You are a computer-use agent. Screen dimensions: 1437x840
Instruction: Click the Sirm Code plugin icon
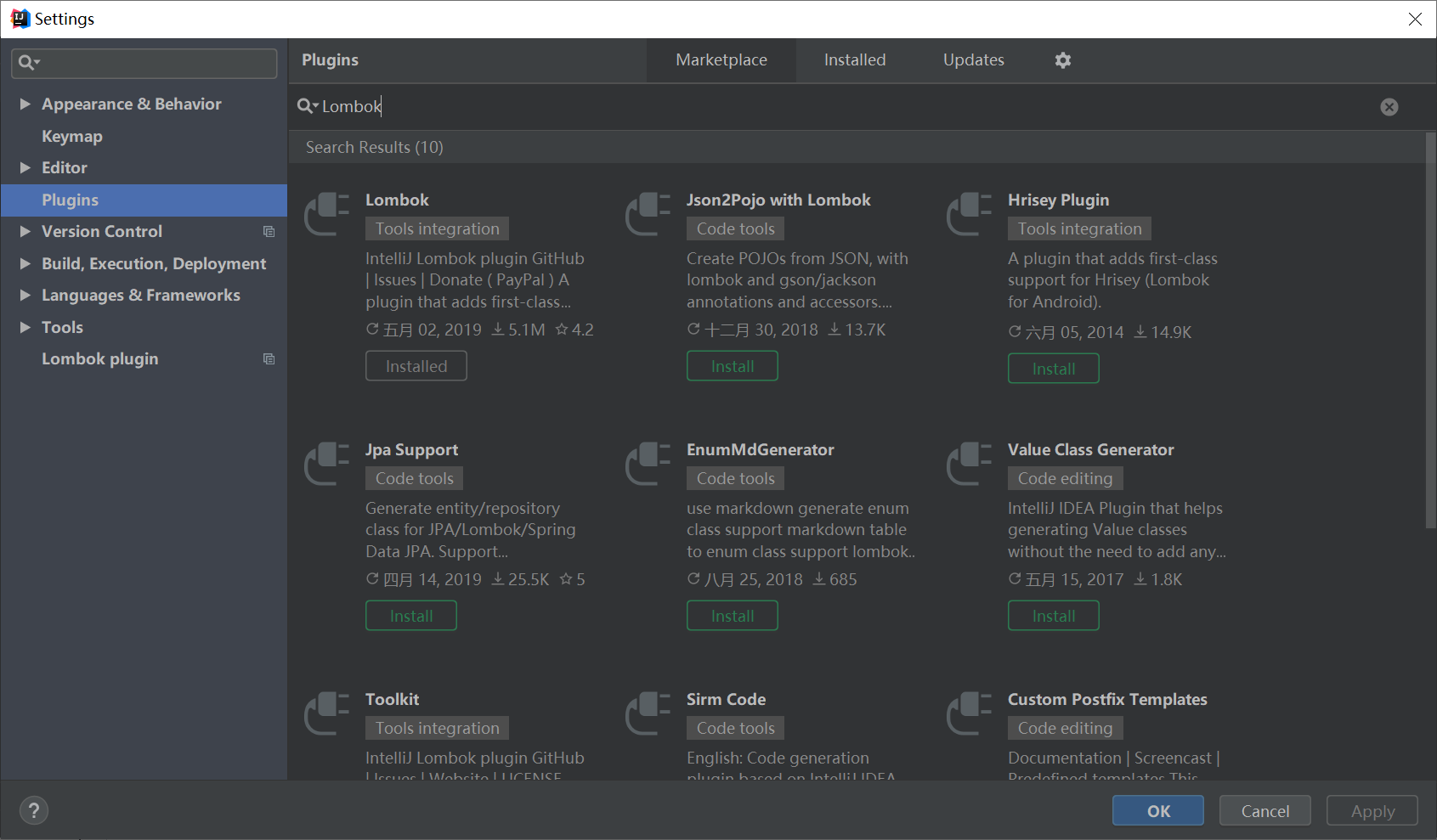coord(648,713)
